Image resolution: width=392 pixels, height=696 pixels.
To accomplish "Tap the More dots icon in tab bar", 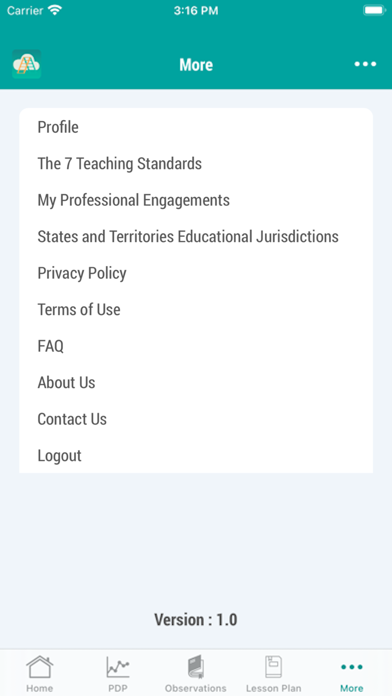I will click(x=352, y=667).
